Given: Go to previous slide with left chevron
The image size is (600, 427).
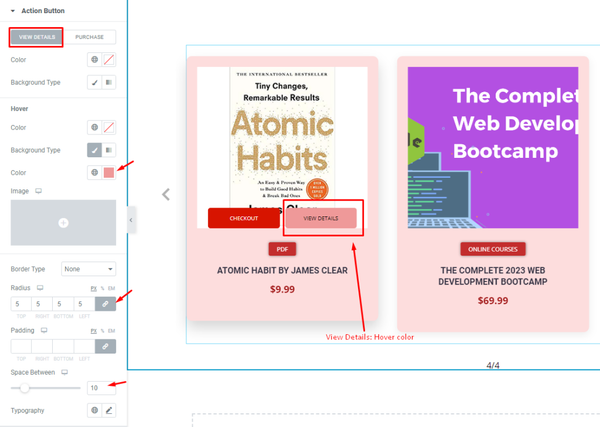Looking at the screenshot, I should pyautogui.click(x=166, y=194).
